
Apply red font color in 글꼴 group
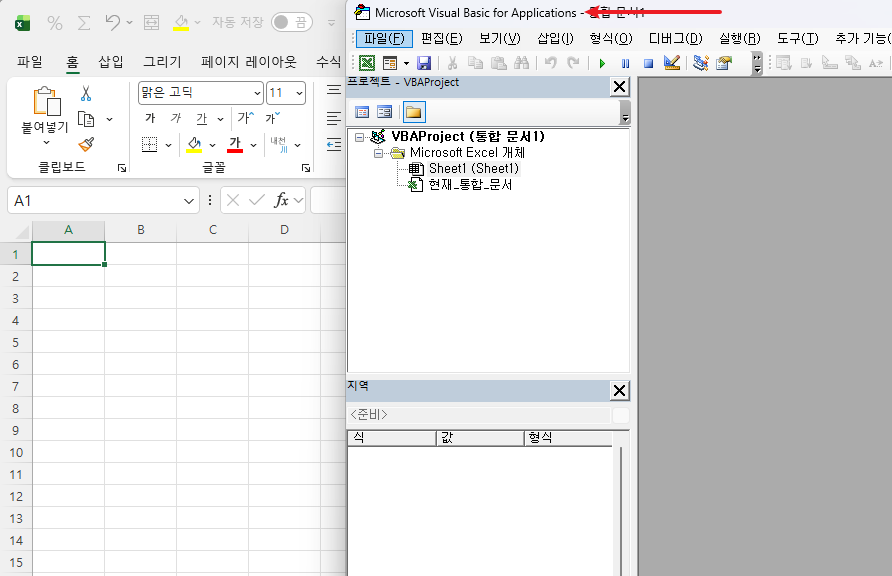pos(235,145)
